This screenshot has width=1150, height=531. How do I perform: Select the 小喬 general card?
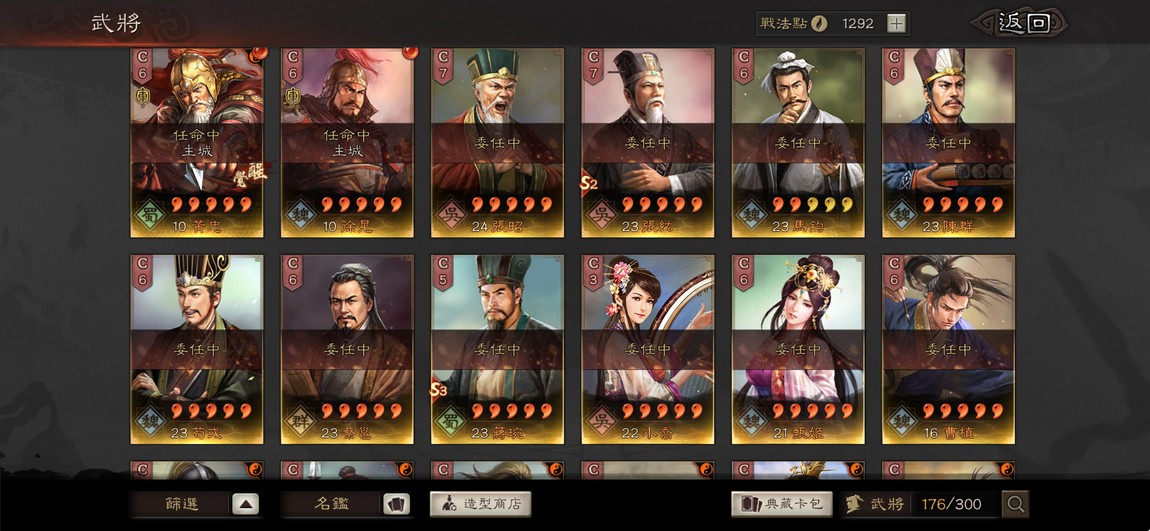[648, 349]
